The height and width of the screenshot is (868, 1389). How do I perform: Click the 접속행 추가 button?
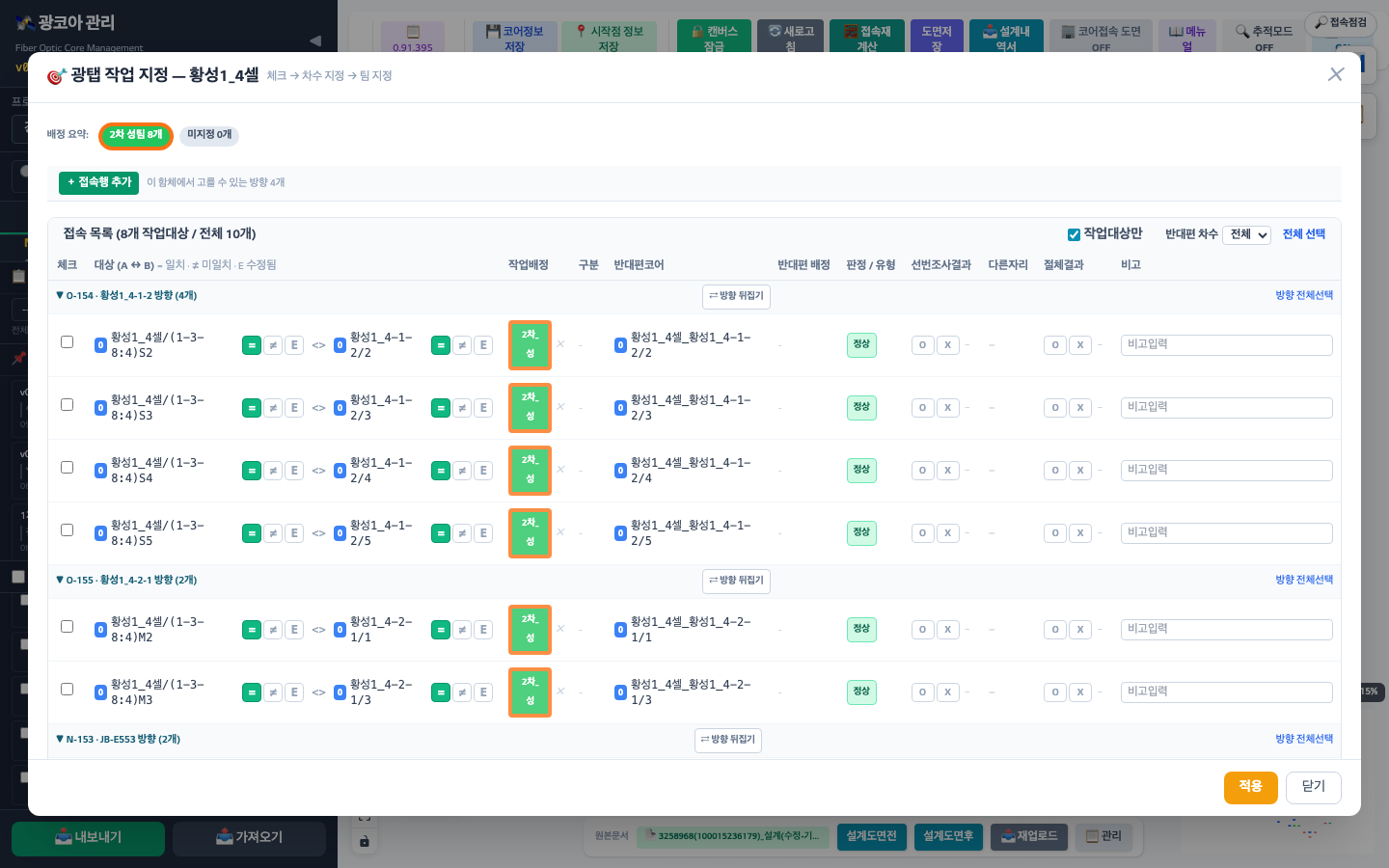click(98, 182)
